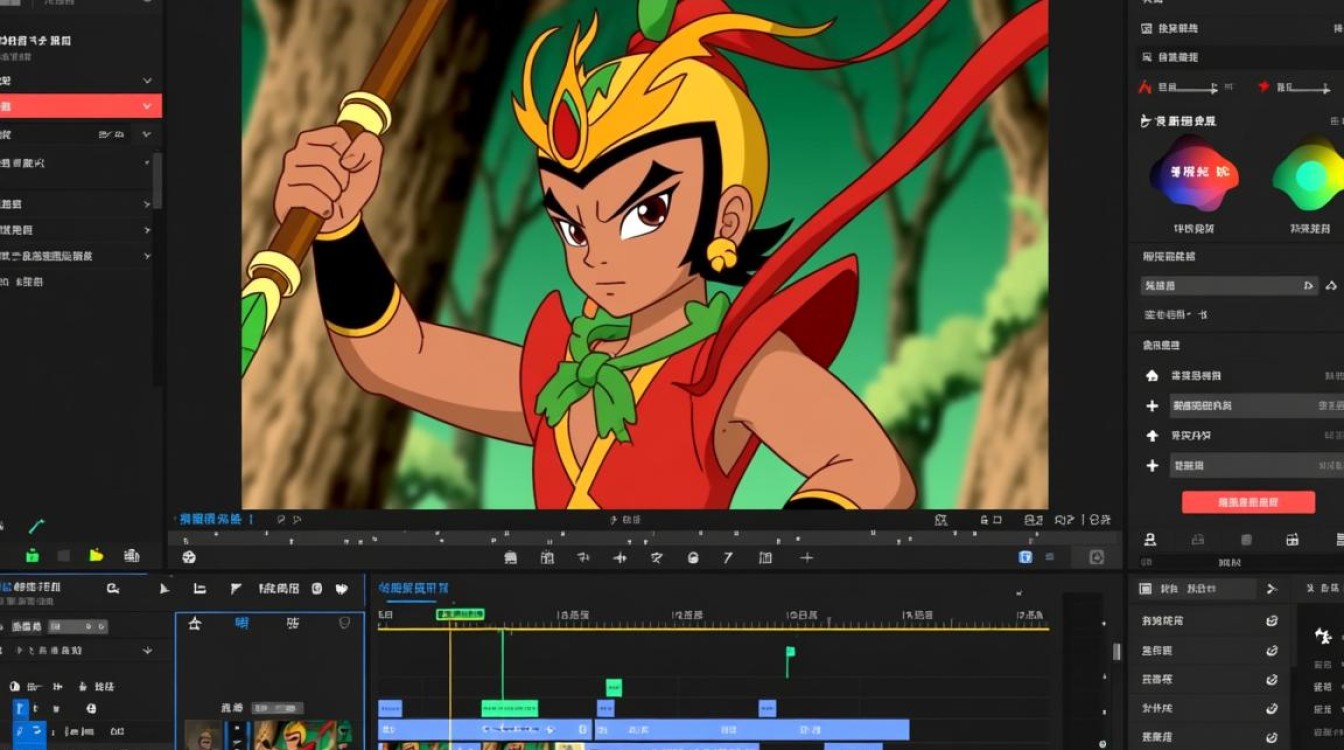Open the gray dropdown field in right panel

click(x=1229, y=286)
